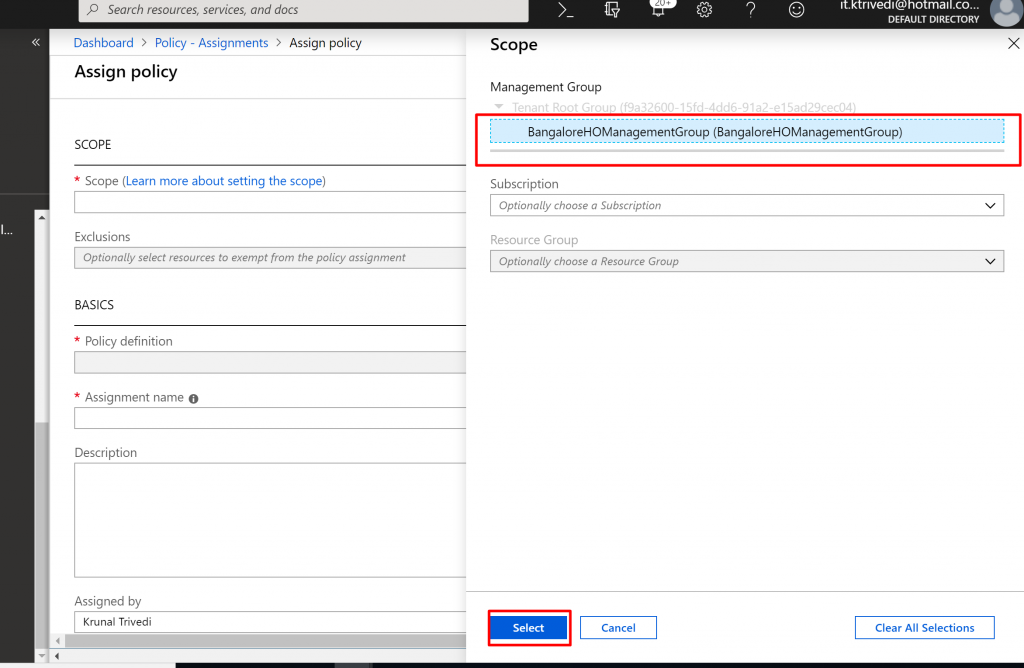Navigate to Policy - Assignments breadcrumb
This screenshot has height=668, width=1024.
[x=211, y=43]
